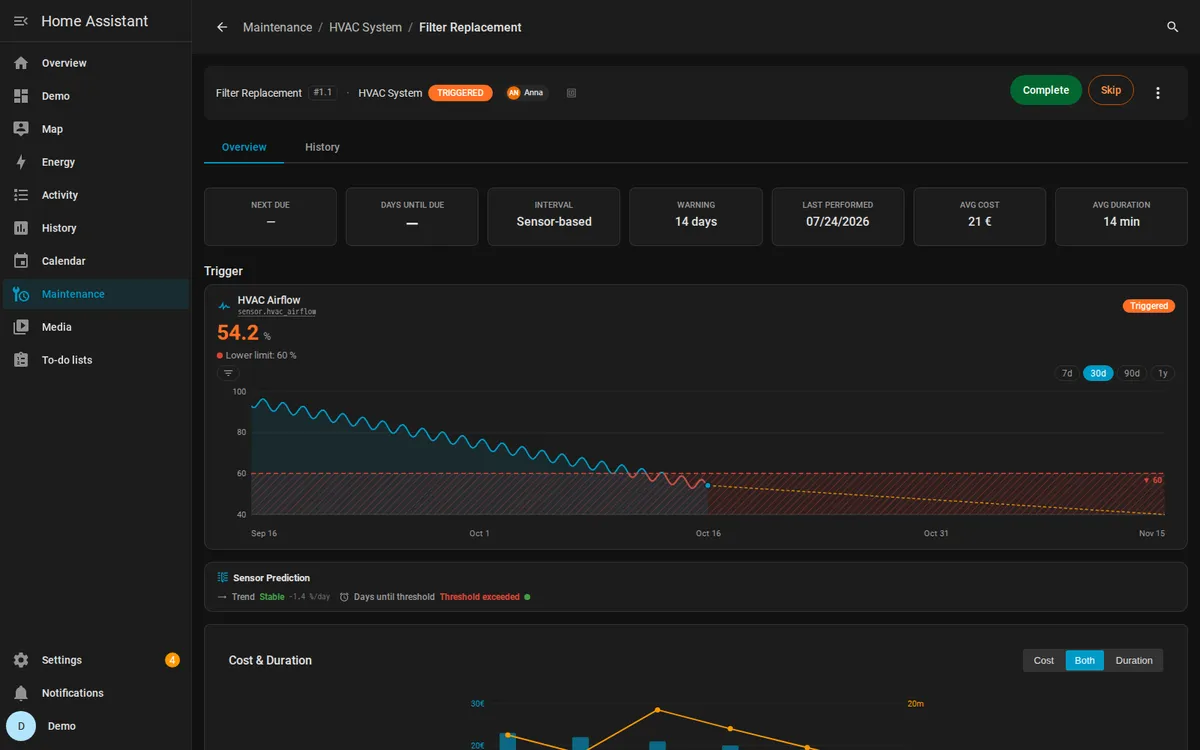Click the Demo dashboard icon in sidebar

pos(21,96)
